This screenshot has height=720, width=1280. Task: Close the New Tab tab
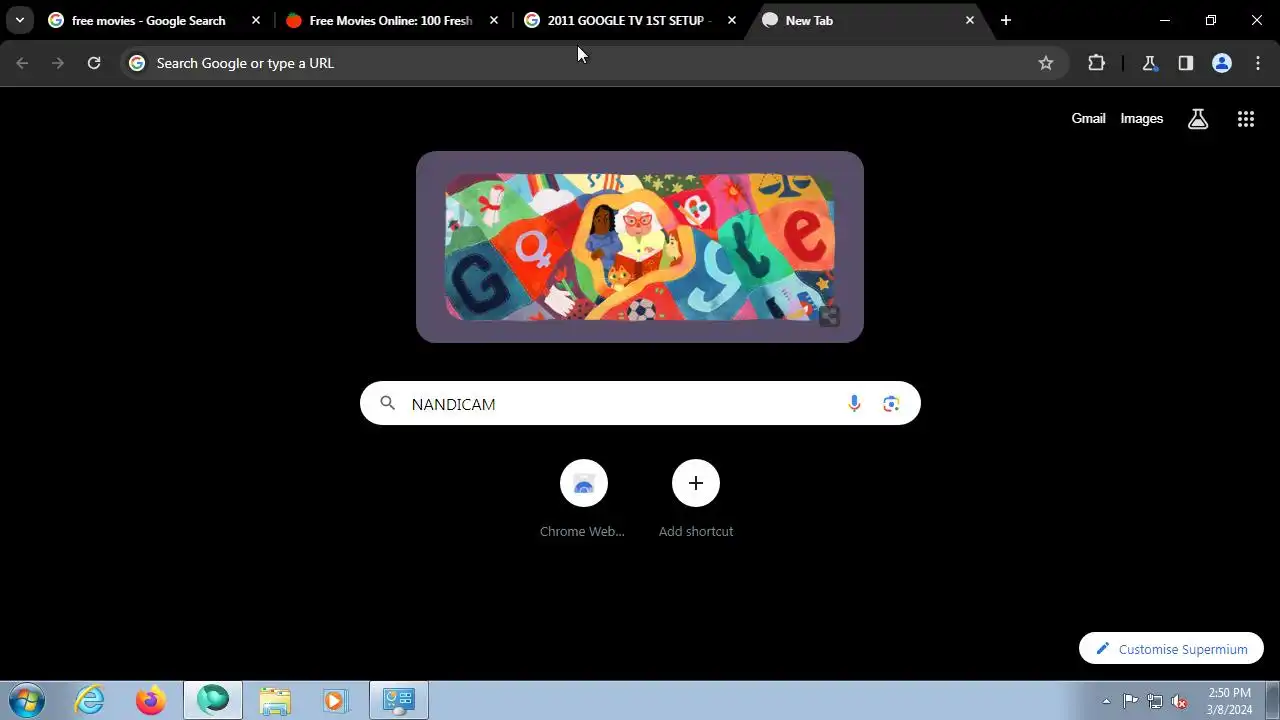coord(970,20)
